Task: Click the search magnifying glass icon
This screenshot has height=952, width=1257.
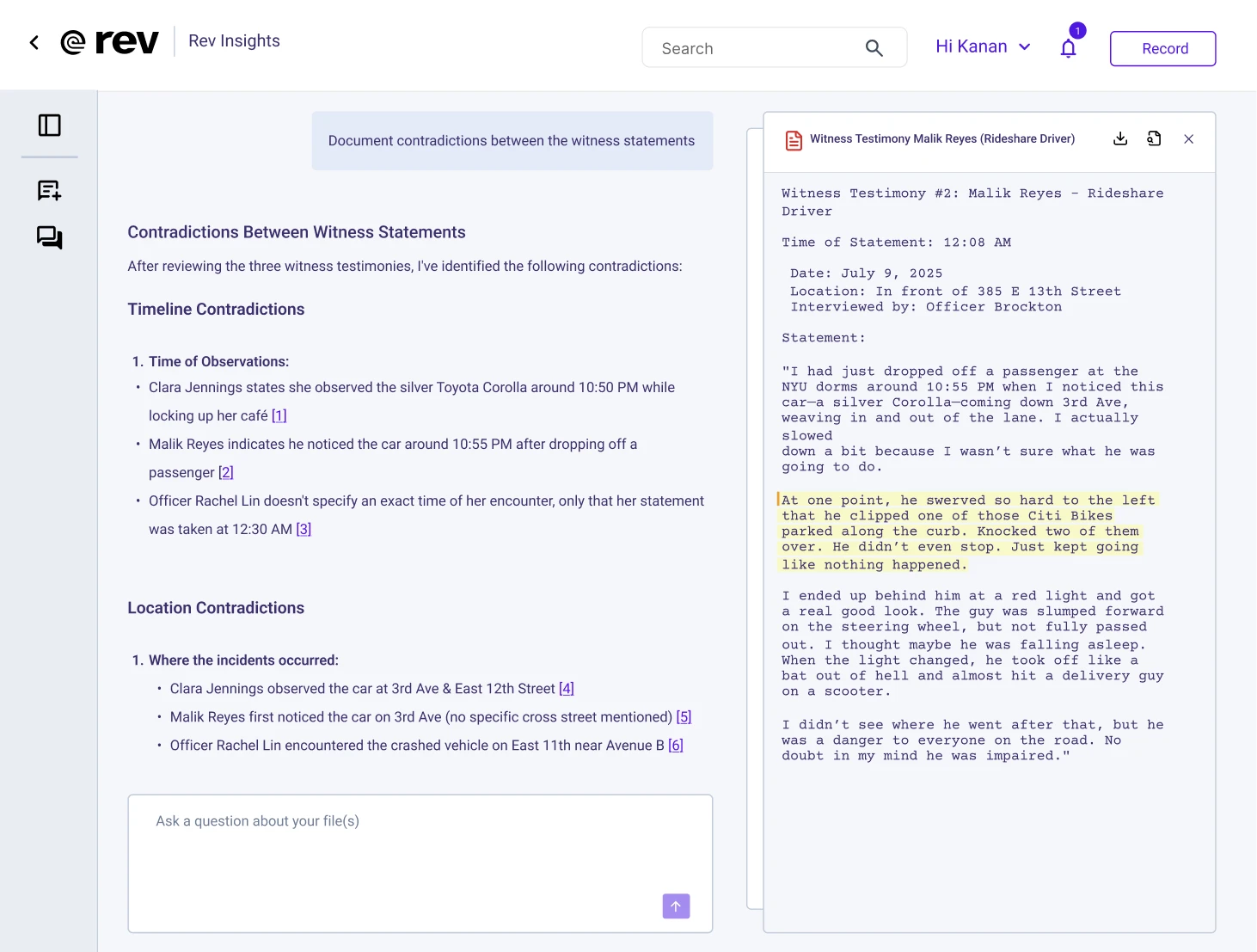Action: 874,47
